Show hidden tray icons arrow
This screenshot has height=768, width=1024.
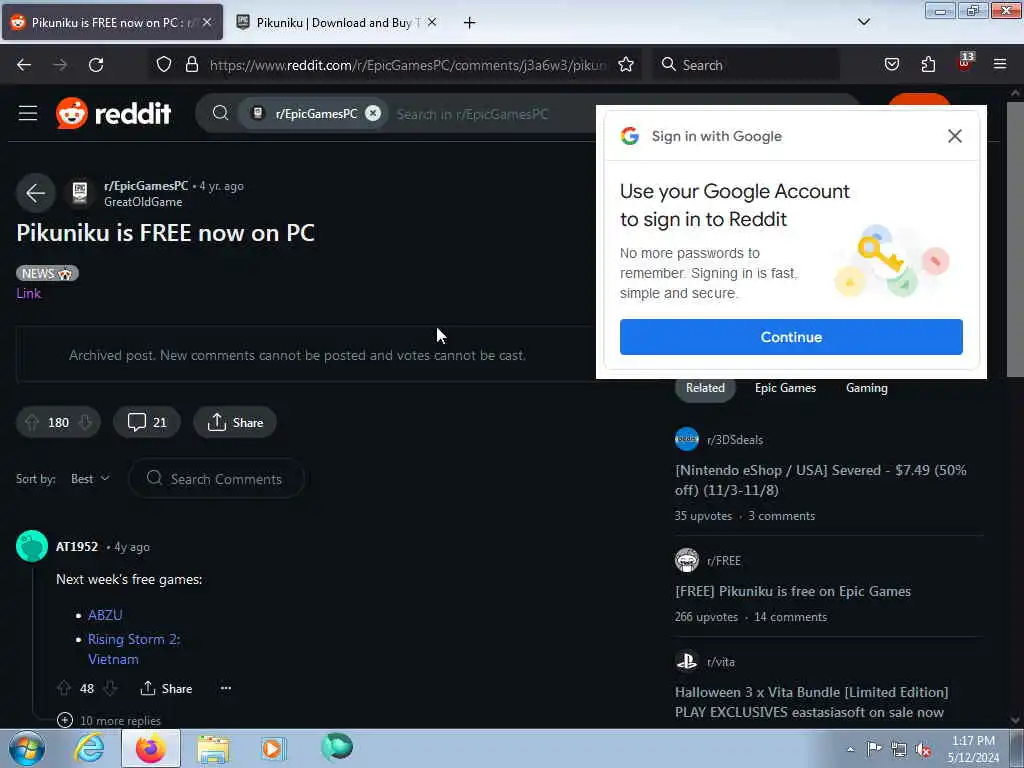850,749
